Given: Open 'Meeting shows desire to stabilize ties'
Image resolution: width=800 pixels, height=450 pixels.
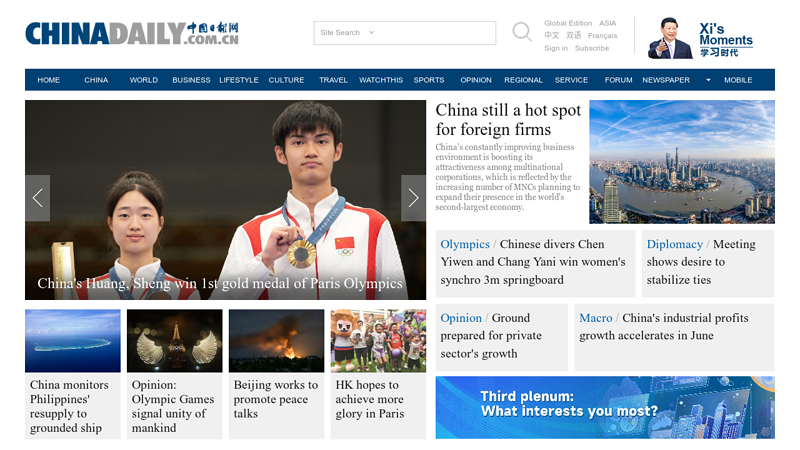Looking at the screenshot, I should (702, 262).
